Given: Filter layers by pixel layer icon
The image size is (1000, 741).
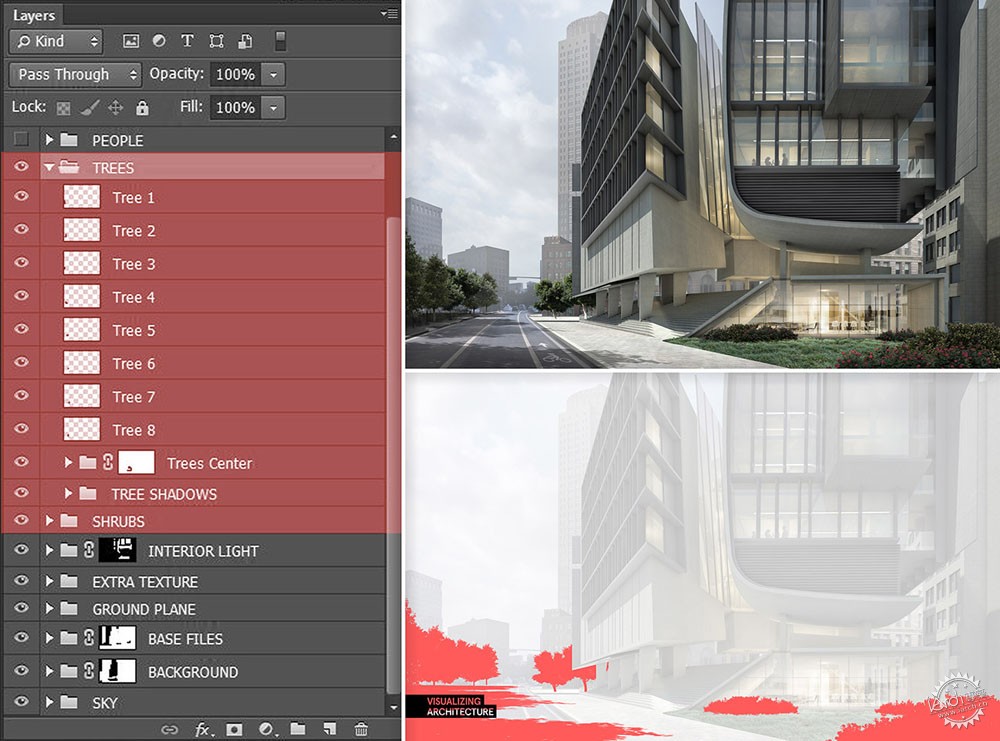Looking at the screenshot, I should (131, 41).
